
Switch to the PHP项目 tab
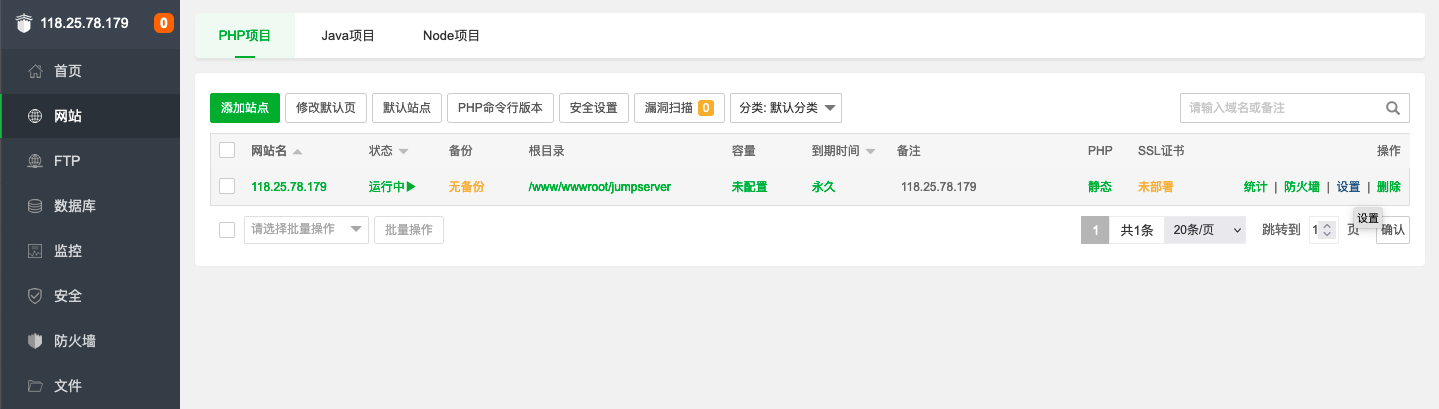pyautogui.click(x=245, y=35)
